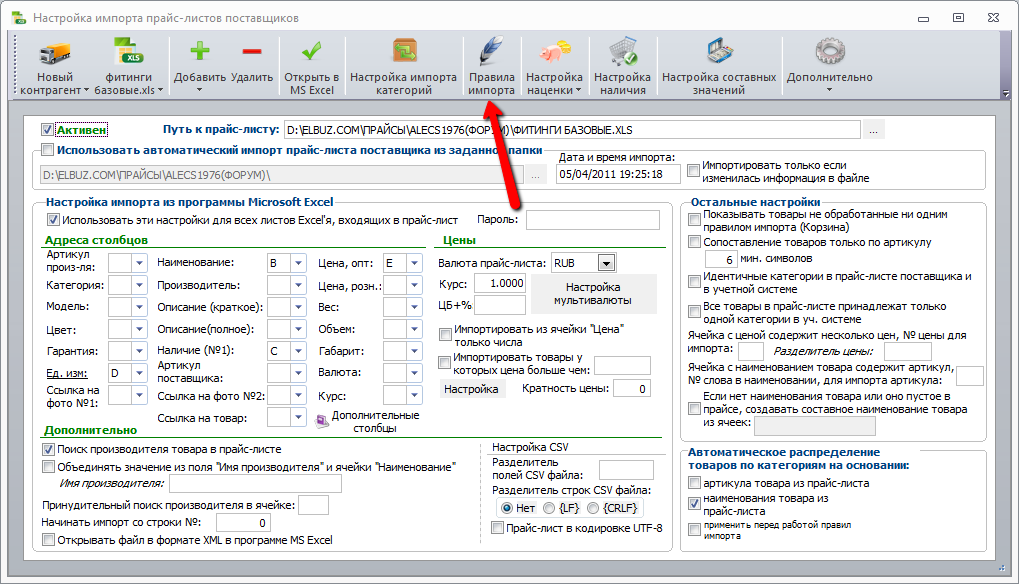Expand the Добавить dropdown arrow
Screen dimensions: 1019x584
pos(200,90)
